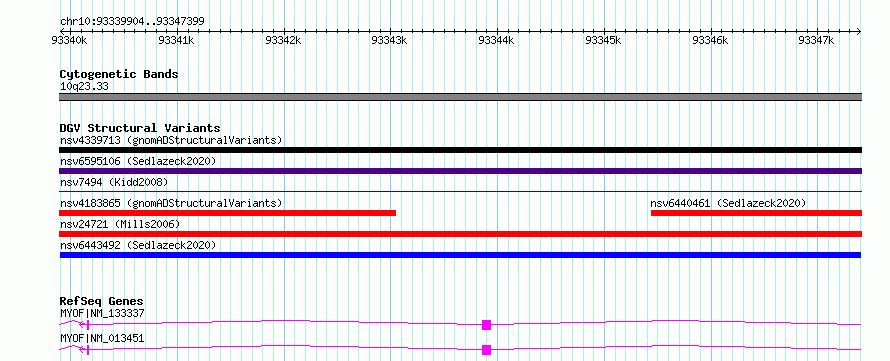890x361 pixels.
Task: Click the 93346k ruler tick label
Action: click(710, 40)
